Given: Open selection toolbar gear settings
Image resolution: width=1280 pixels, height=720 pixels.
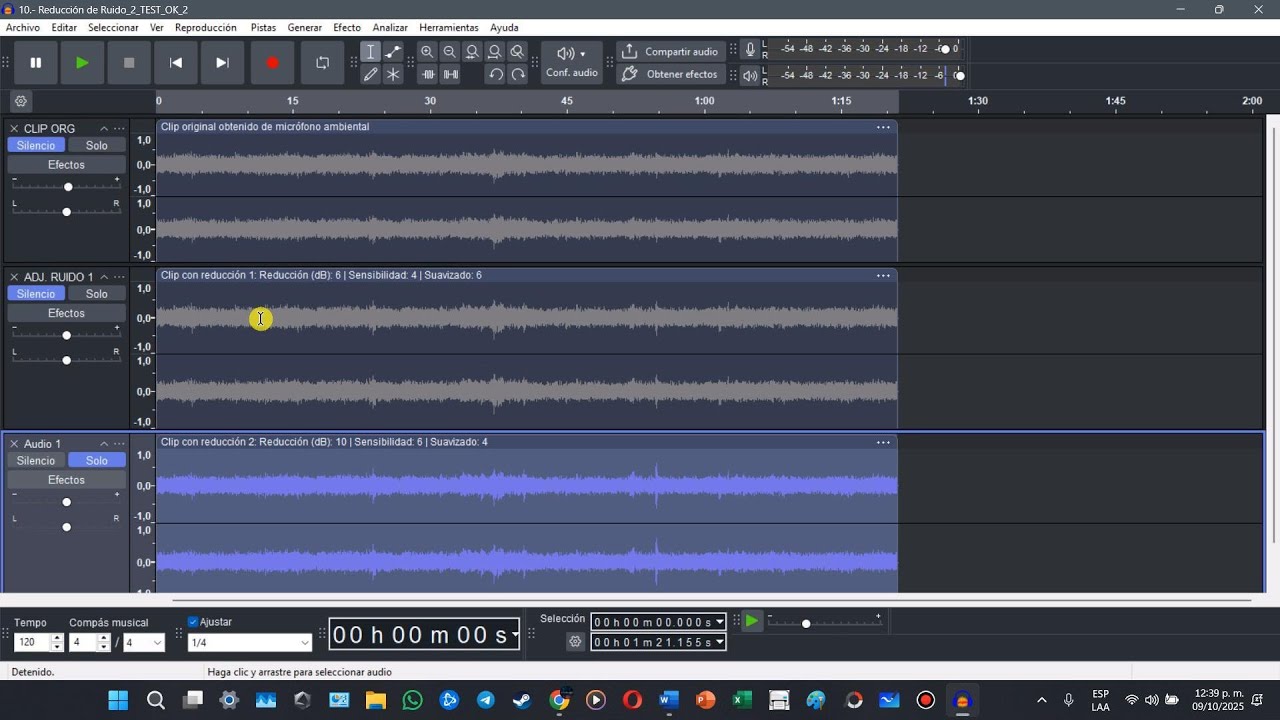Looking at the screenshot, I should (575, 642).
